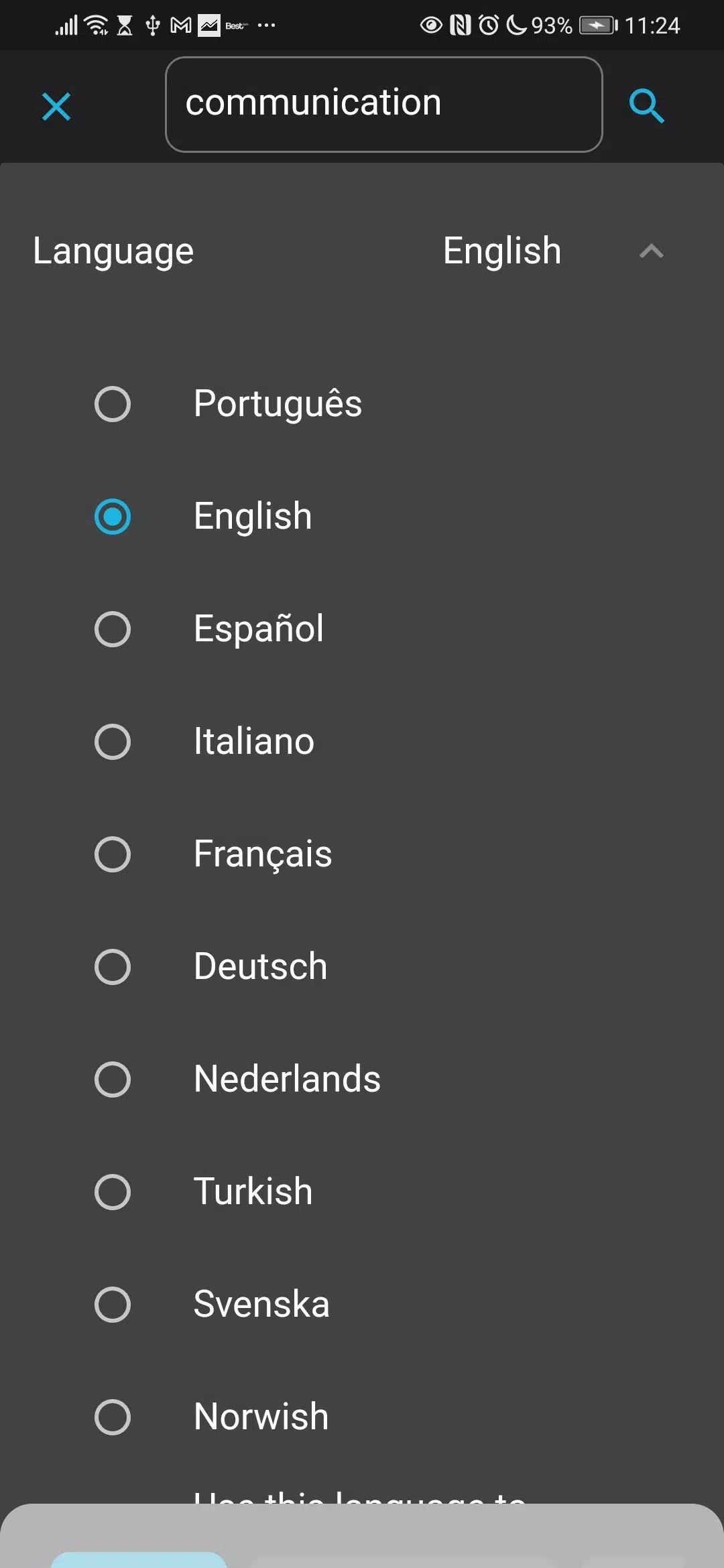This screenshot has width=724, height=1568.
Task: Collapse the Language list chevron
Action: 652,251
